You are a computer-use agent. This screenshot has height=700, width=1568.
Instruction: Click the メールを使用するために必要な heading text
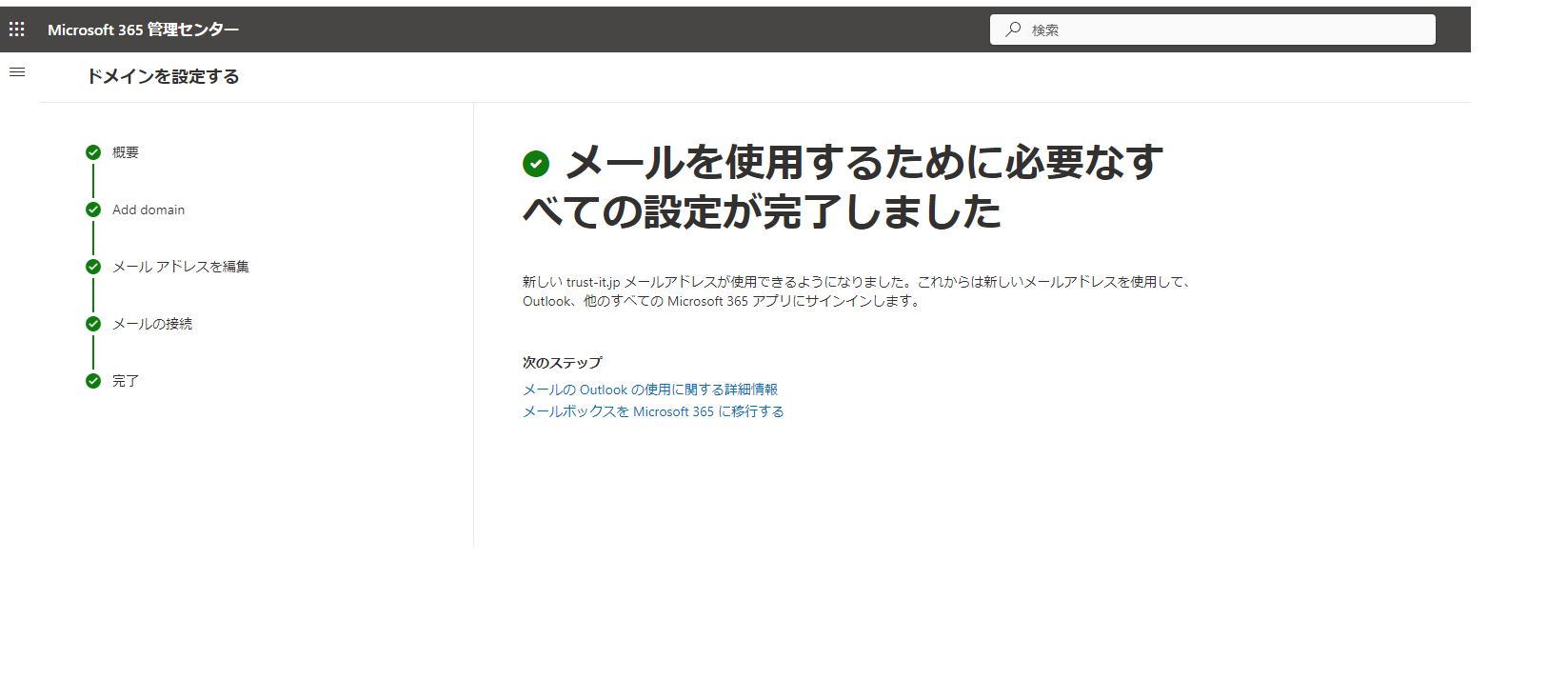[x=844, y=187]
